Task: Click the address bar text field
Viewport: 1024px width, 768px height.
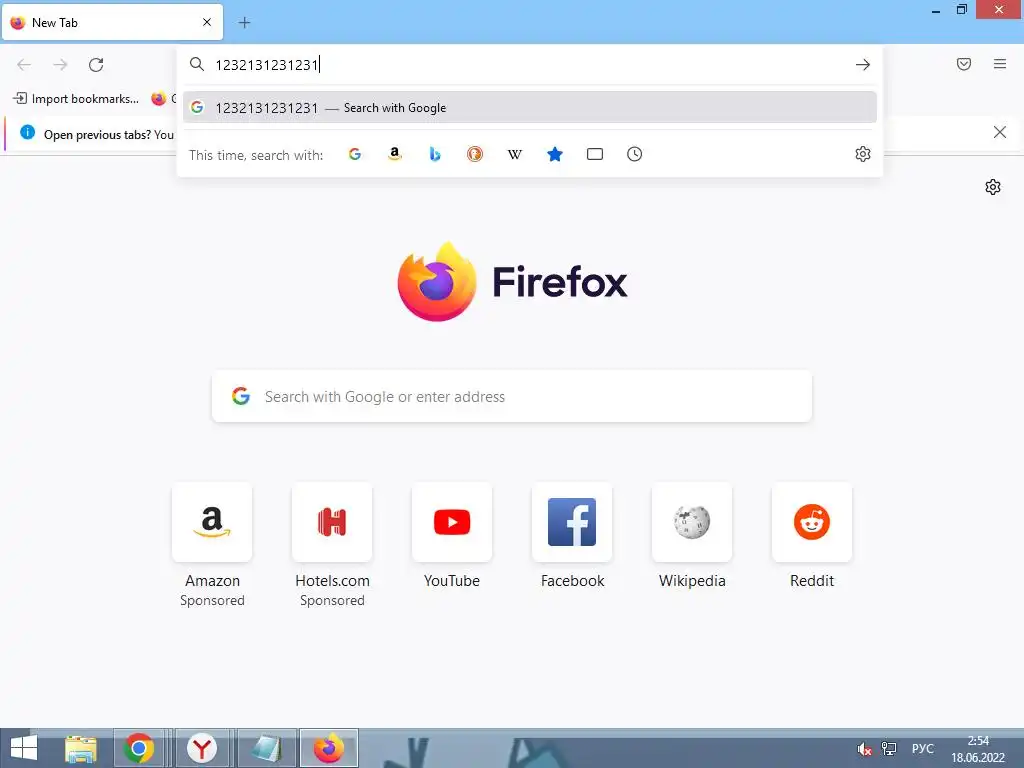Action: point(529,65)
